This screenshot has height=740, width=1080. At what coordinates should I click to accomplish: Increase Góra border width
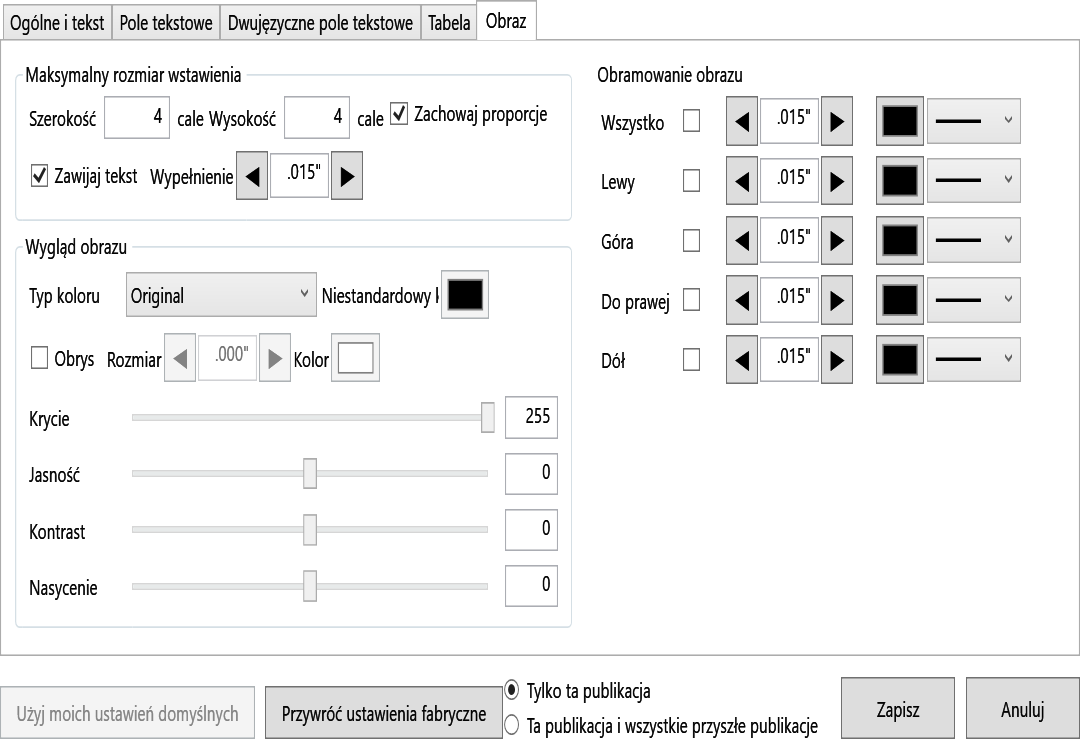point(837,240)
